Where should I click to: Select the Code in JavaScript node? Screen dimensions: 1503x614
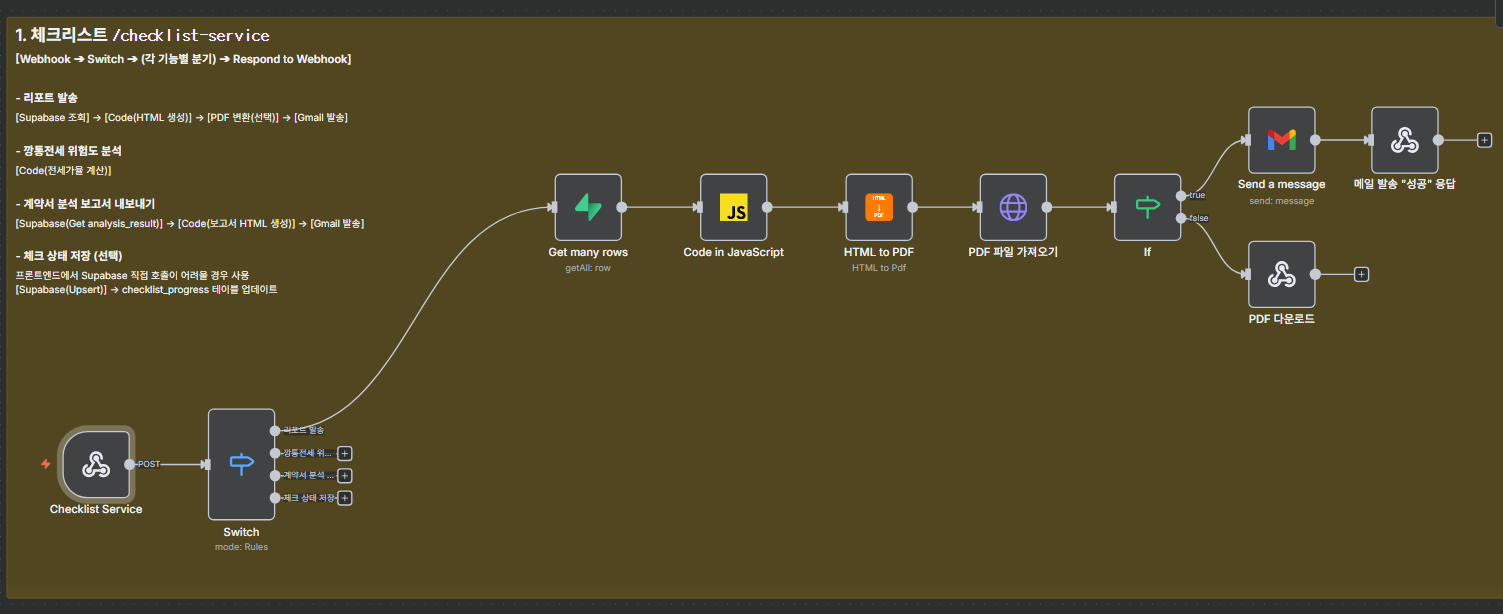pos(733,207)
